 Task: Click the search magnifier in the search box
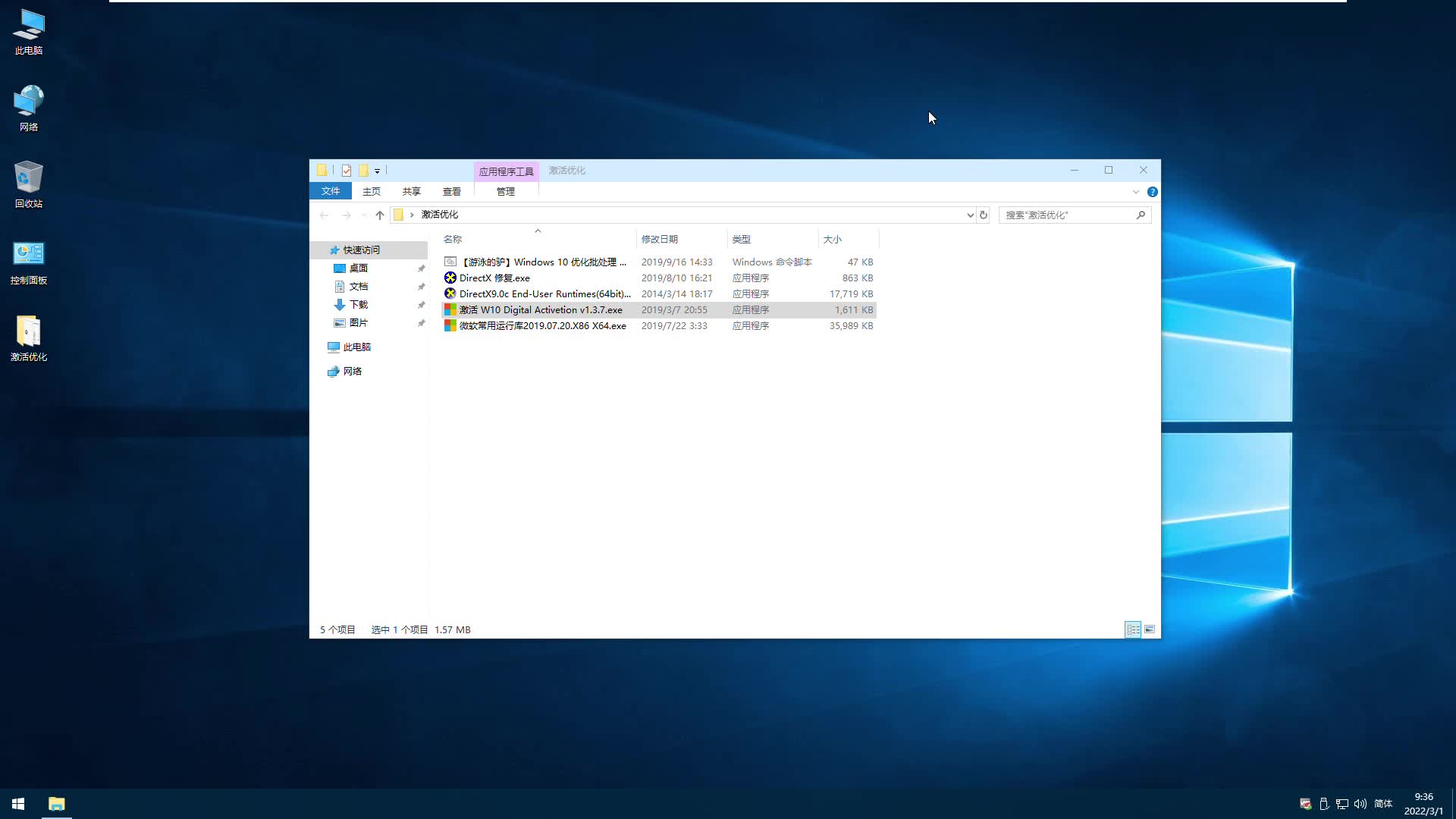point(1141,215)
